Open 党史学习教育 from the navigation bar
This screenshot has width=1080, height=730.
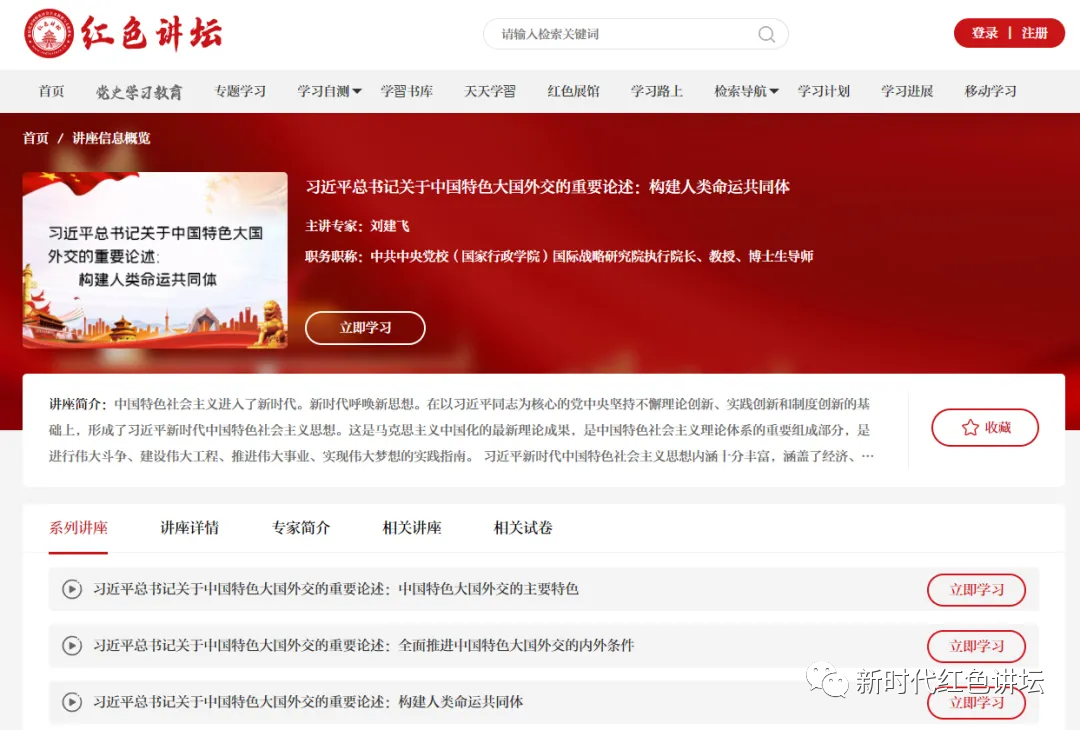click(140, 91)
